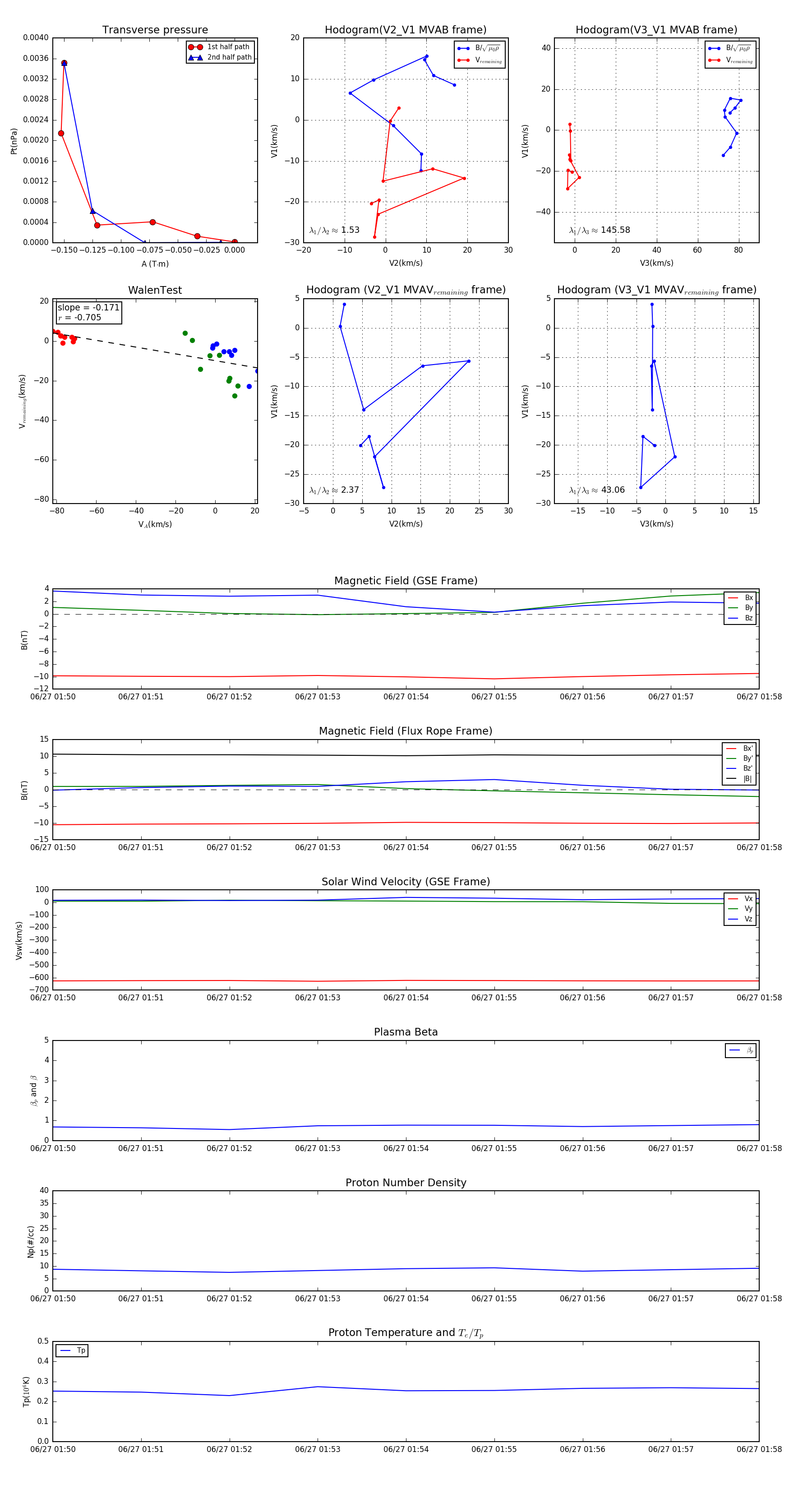
Task: Click the 'Hodogram (V3_V1 MVAV remaining frame)' title
Action: (656, 290)
